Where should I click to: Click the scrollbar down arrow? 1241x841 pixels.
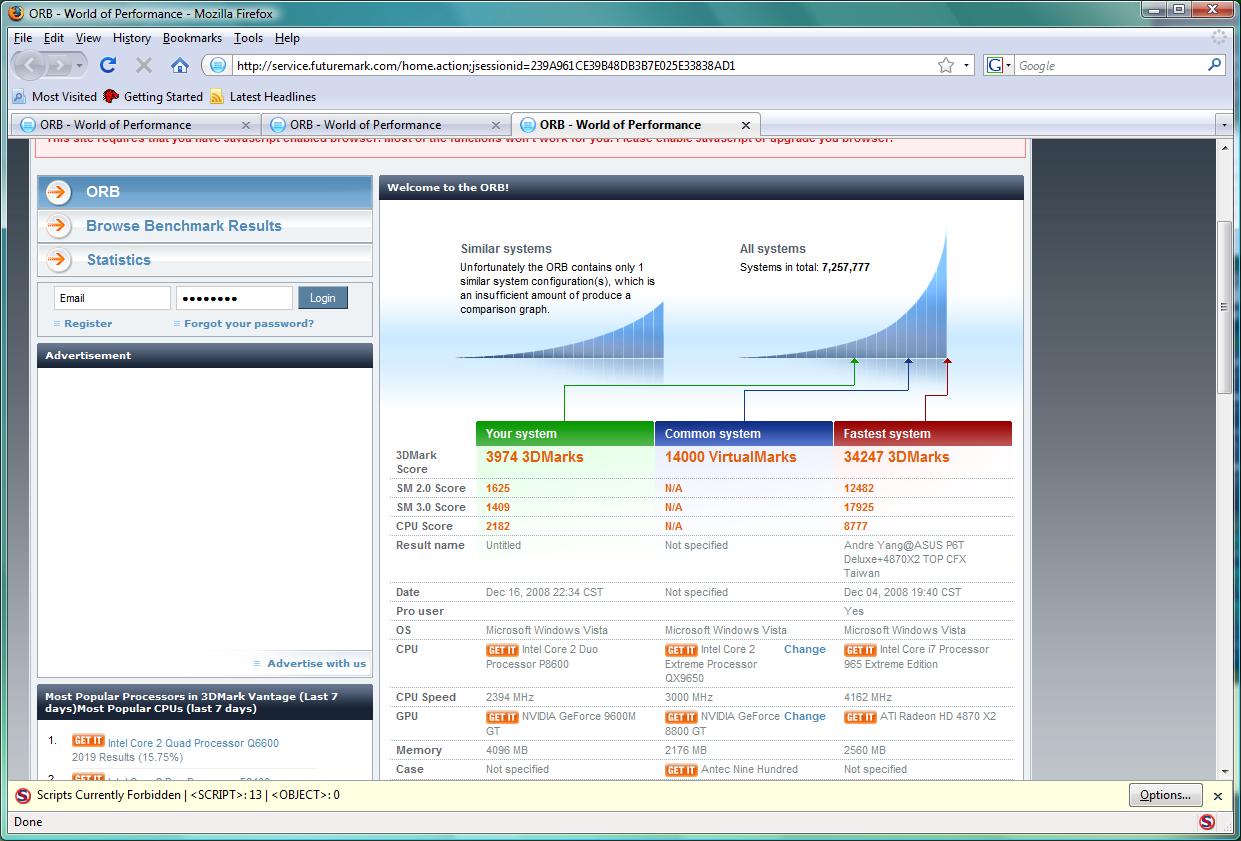point(1224,772)
